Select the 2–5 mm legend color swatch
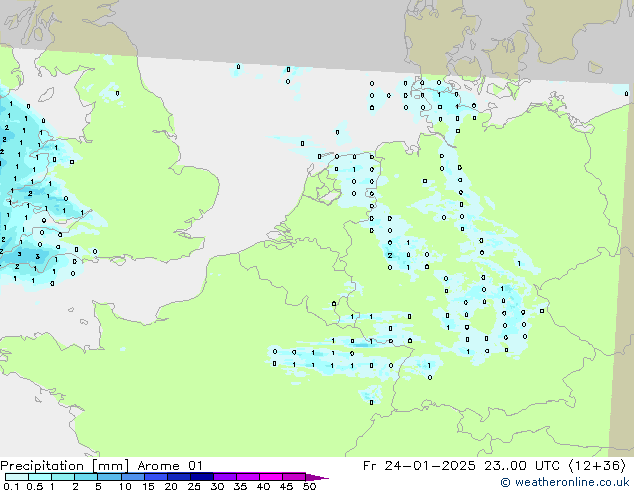The height and width of the screenshot is (490, 634). point(86,477)
